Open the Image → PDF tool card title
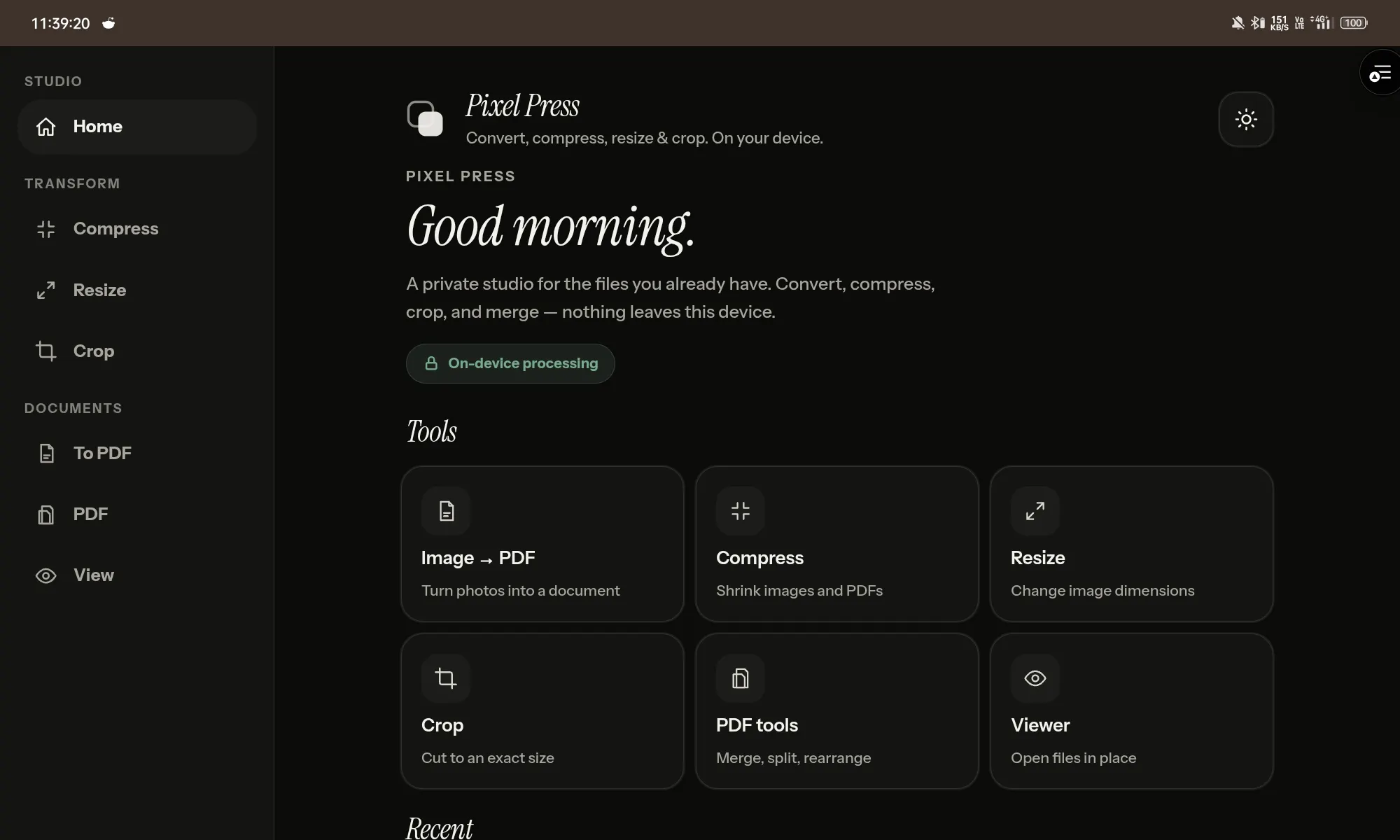 478,558
